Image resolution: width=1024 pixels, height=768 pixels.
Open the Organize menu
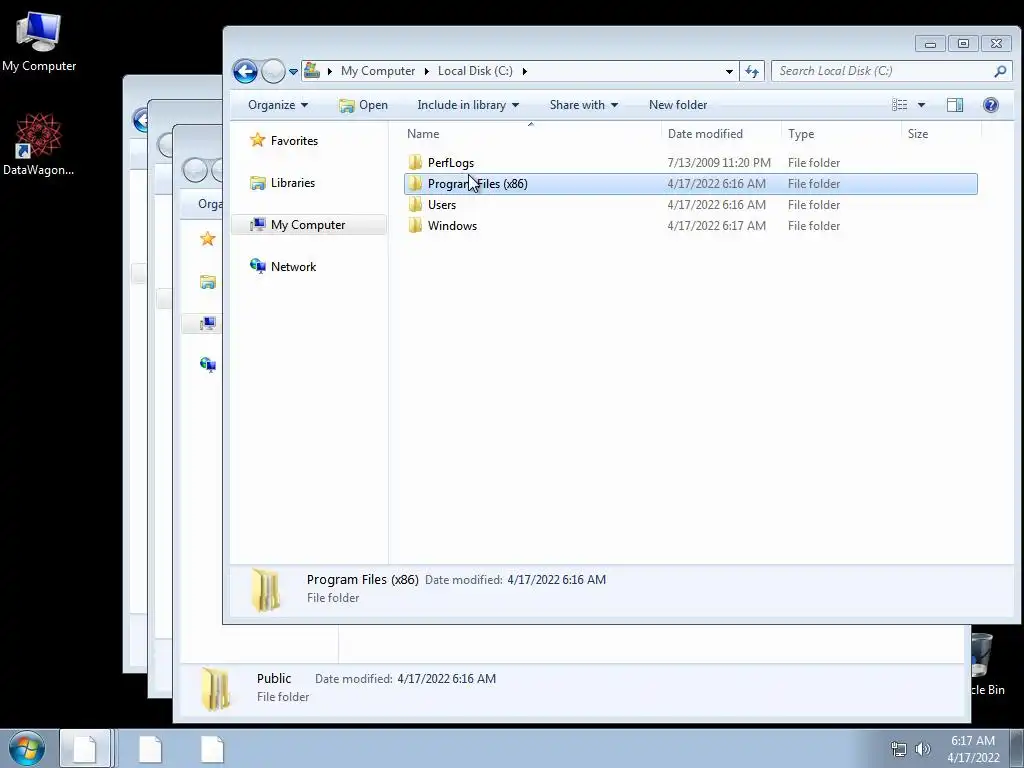pyautogui.click(x=278, y=104)
